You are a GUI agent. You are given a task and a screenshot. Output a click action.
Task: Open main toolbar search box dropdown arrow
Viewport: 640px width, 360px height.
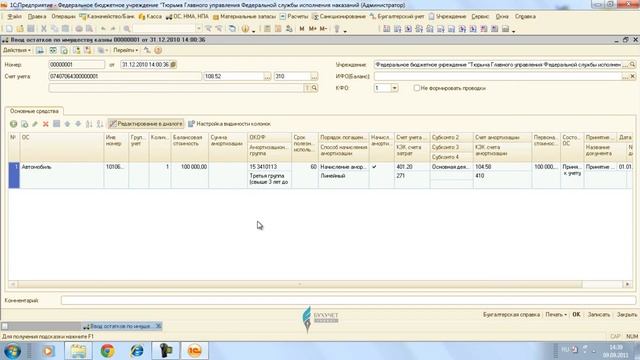[199, 29]
